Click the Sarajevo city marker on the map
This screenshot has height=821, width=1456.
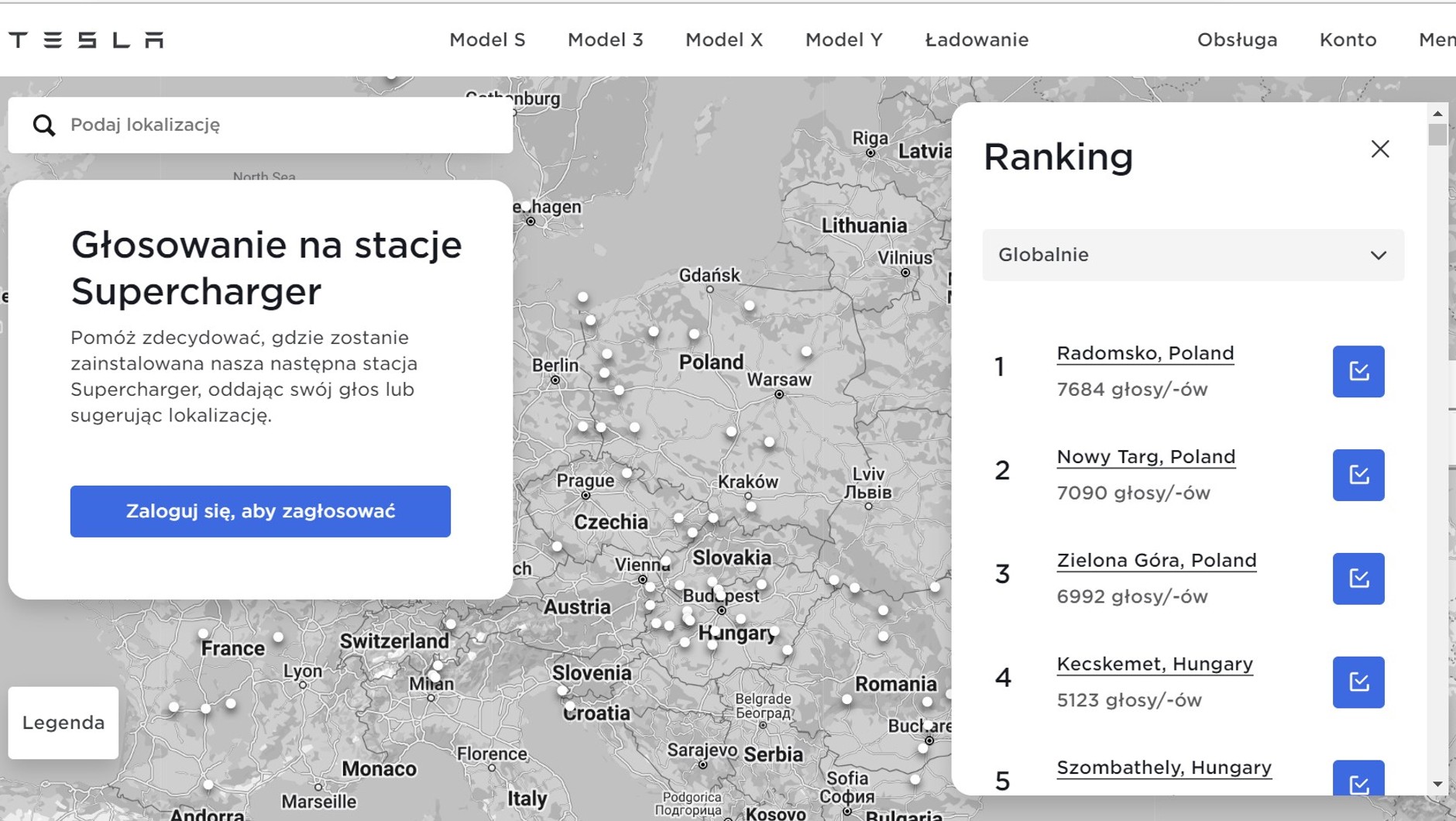(702, 764)
